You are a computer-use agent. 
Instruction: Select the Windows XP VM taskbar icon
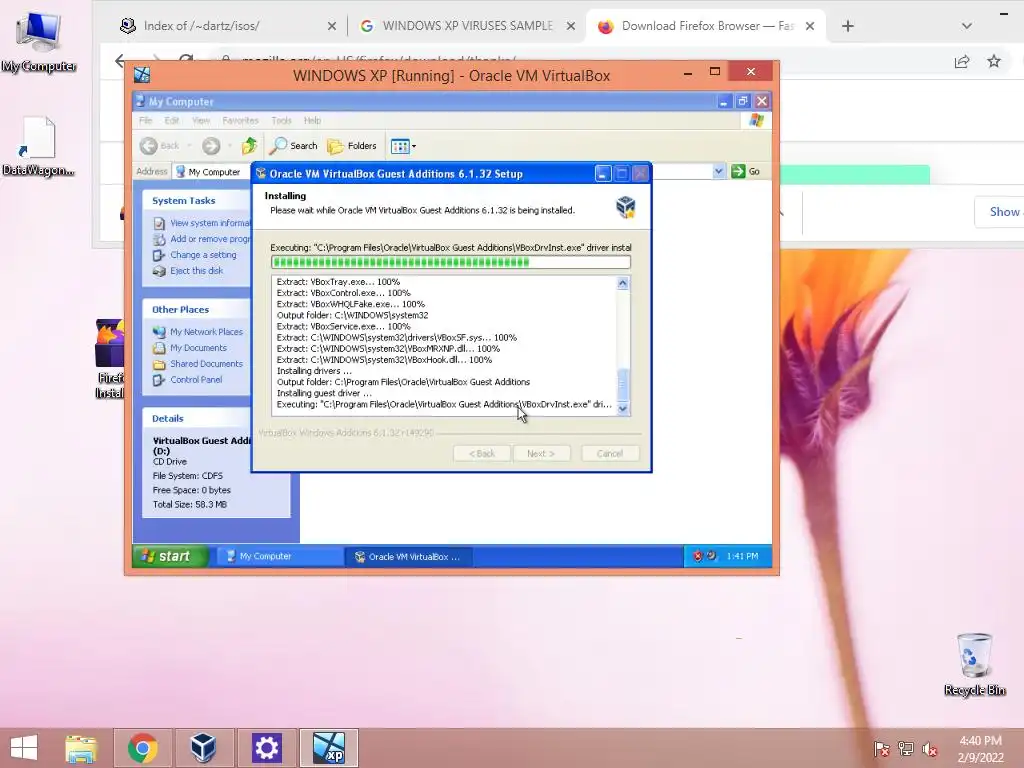(x=328, y=748)
